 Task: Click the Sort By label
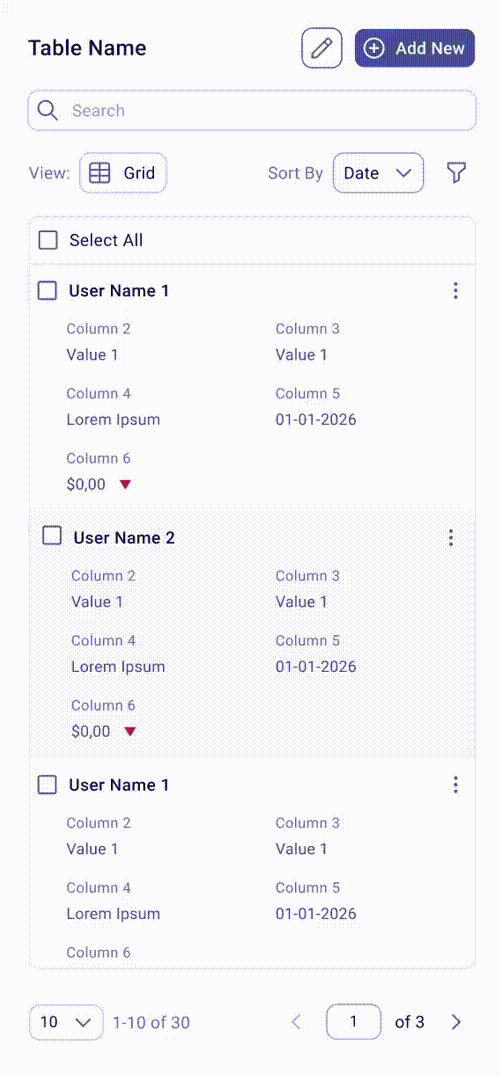295,173
